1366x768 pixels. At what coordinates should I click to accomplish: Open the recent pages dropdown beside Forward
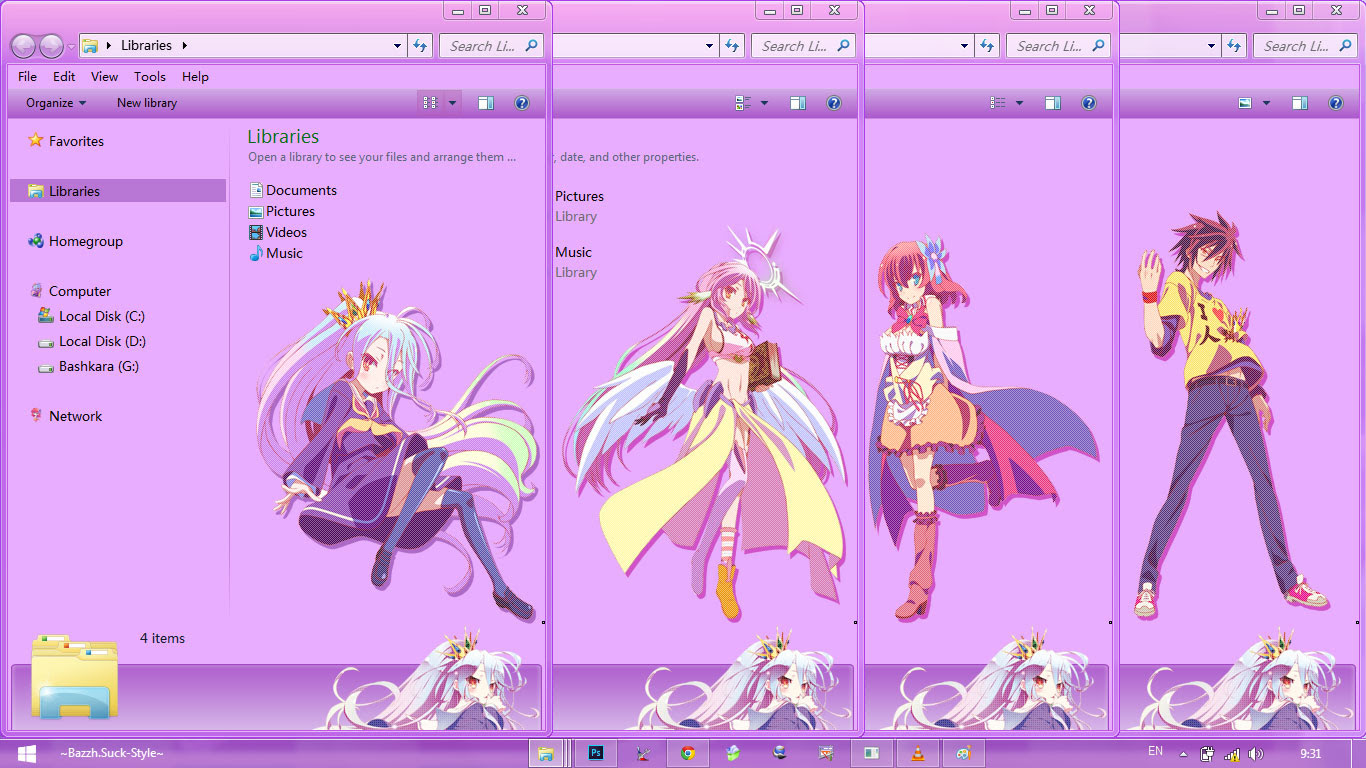coord(71,47)
